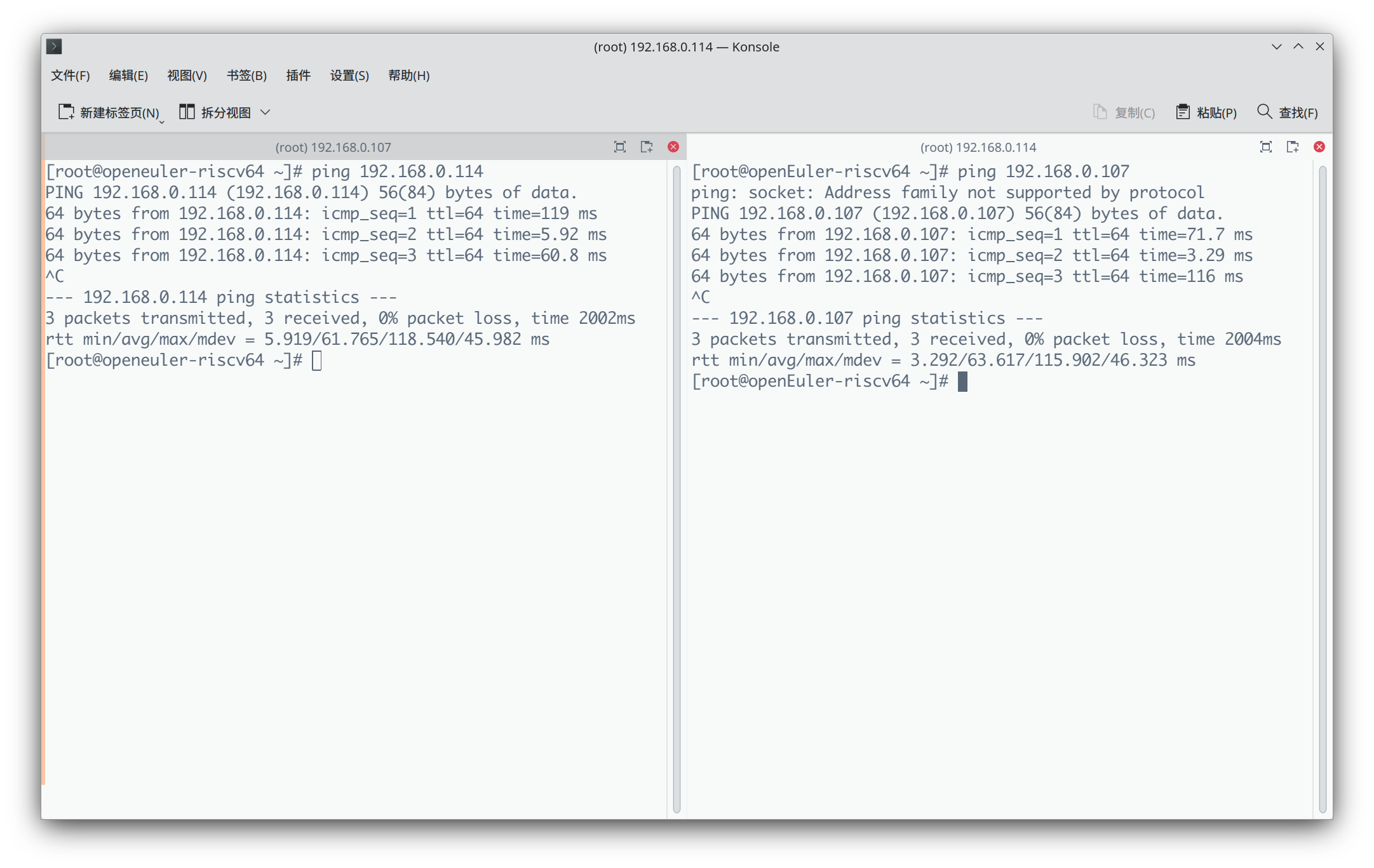Click the 复制 copy icon
The image size is (1374, 868).
click(x=1100, y=112)
